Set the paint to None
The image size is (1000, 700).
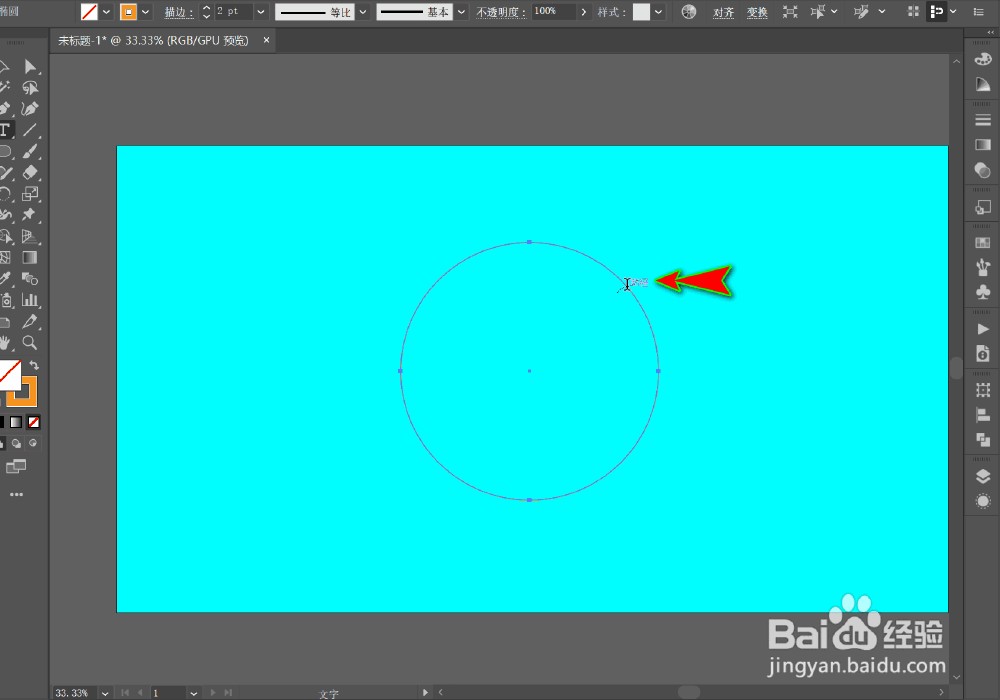[33, 422]
